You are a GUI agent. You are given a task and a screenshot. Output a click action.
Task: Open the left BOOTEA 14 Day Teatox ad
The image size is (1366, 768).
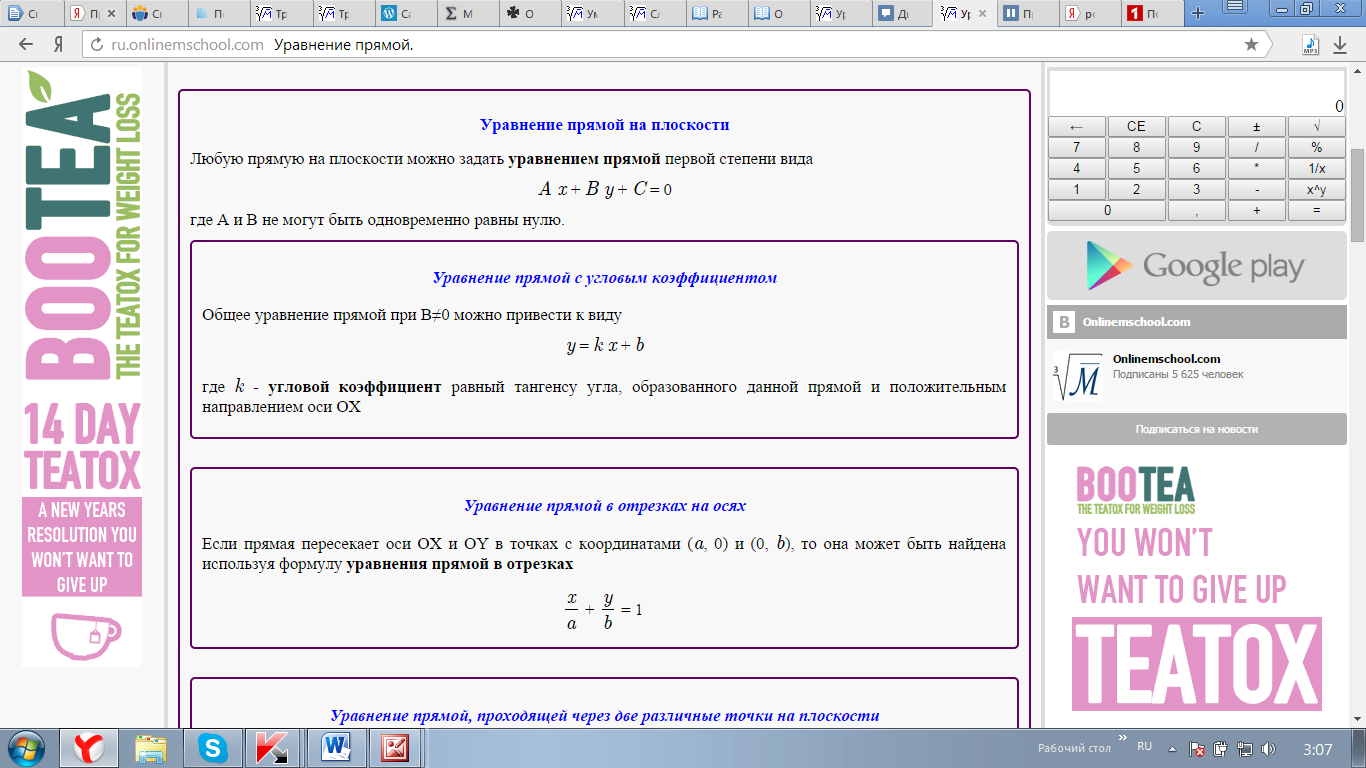click(82, 368)
